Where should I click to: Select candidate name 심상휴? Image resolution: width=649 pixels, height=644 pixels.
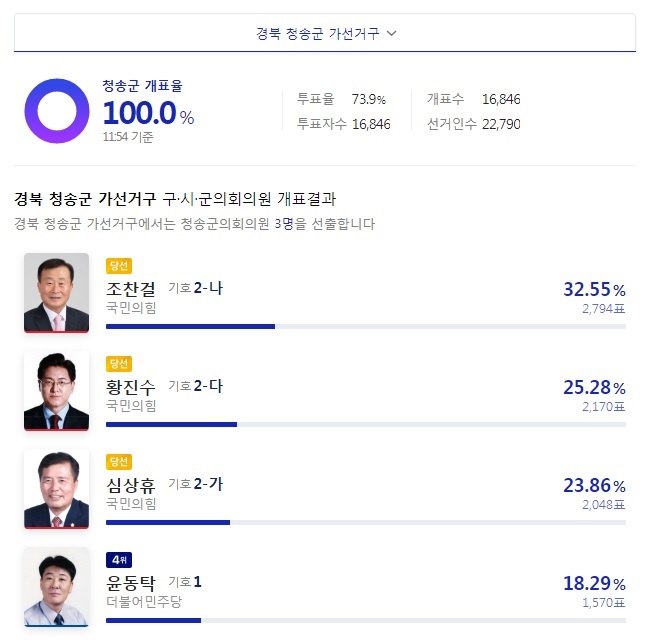[x=131, y=485]
